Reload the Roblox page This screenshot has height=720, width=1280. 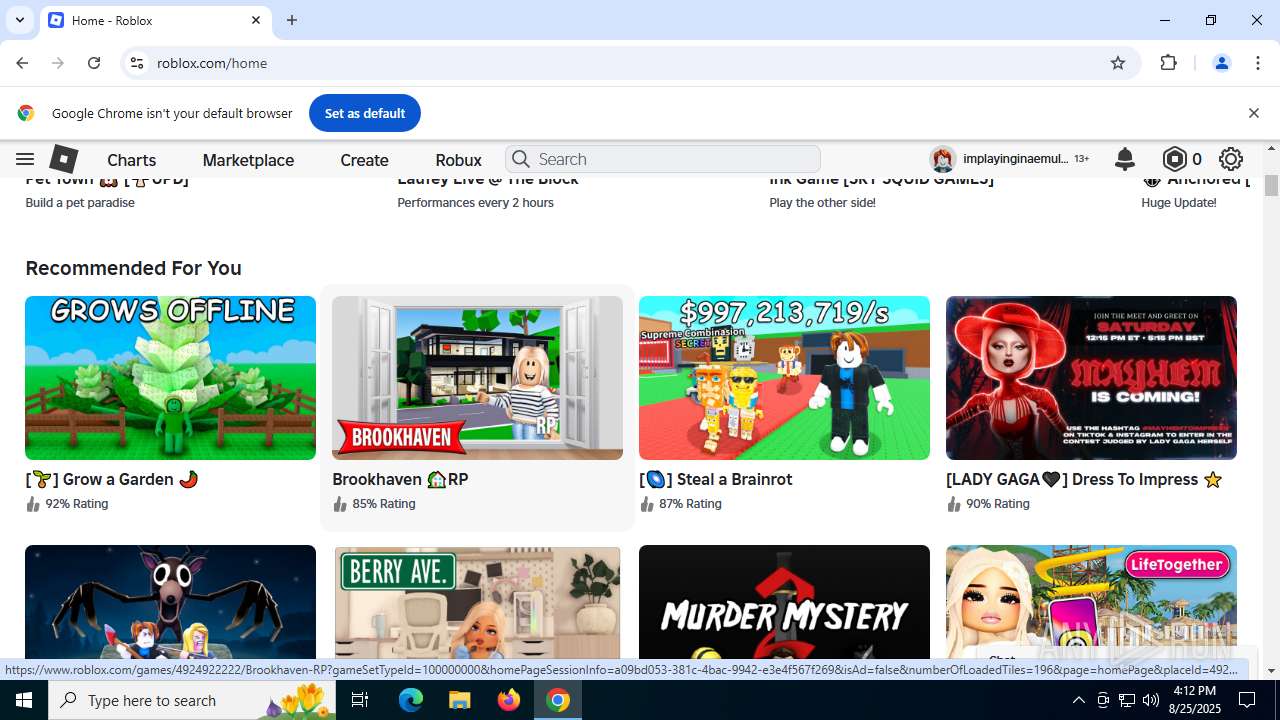(94, 63)
